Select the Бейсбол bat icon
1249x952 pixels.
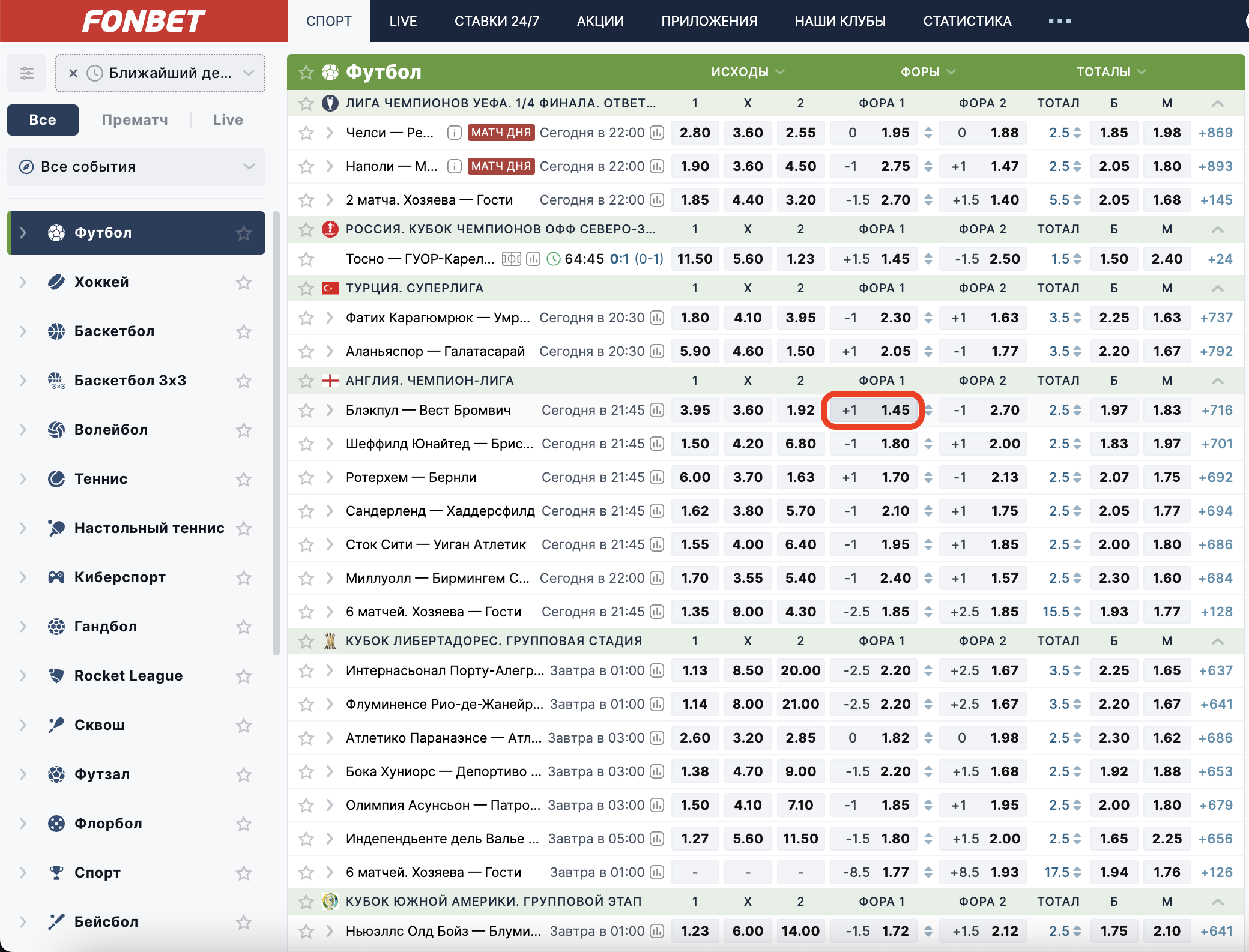(x=56, y=922)
